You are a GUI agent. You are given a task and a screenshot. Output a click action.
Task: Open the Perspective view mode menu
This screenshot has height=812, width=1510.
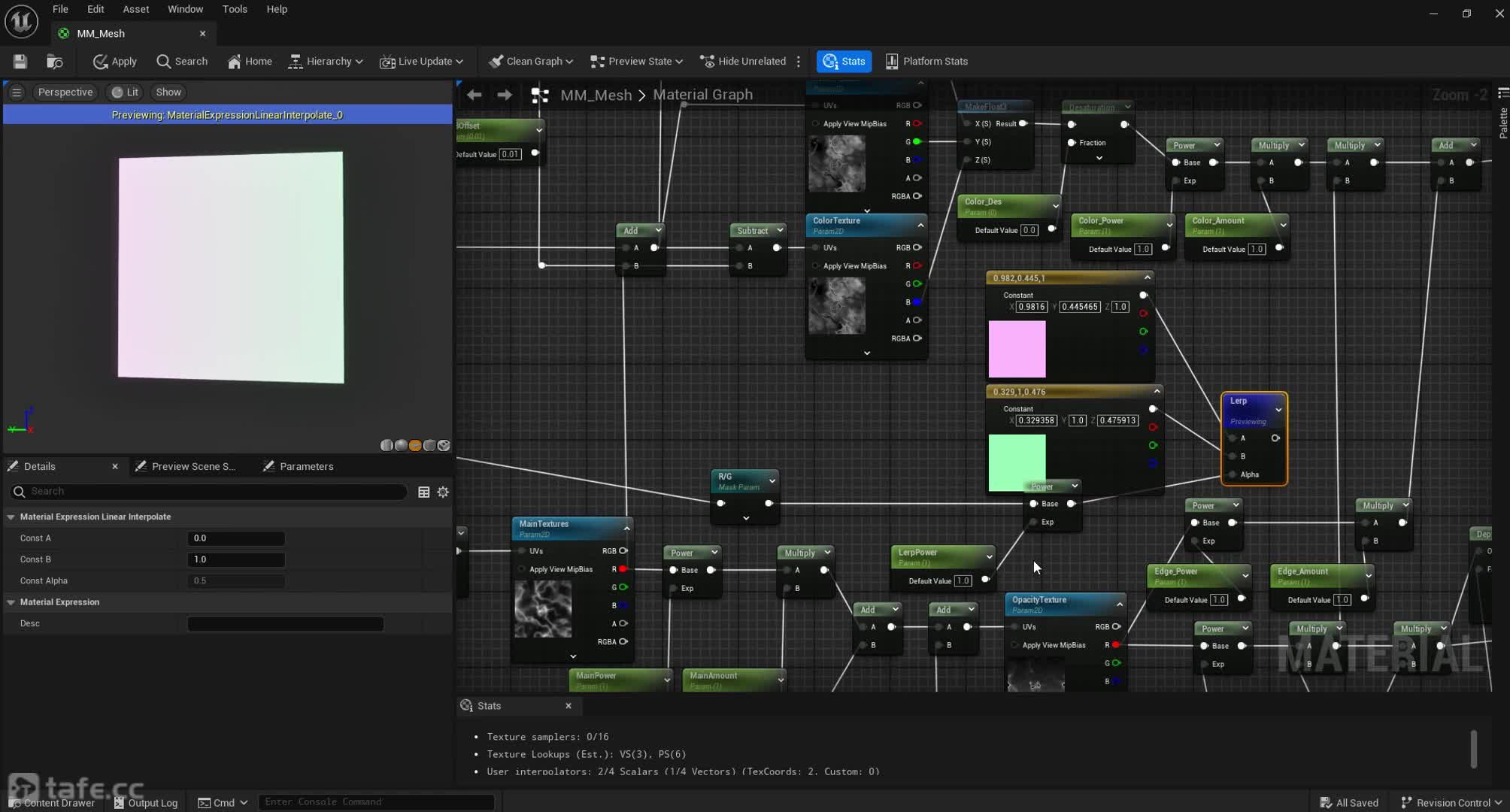point(65,92)
